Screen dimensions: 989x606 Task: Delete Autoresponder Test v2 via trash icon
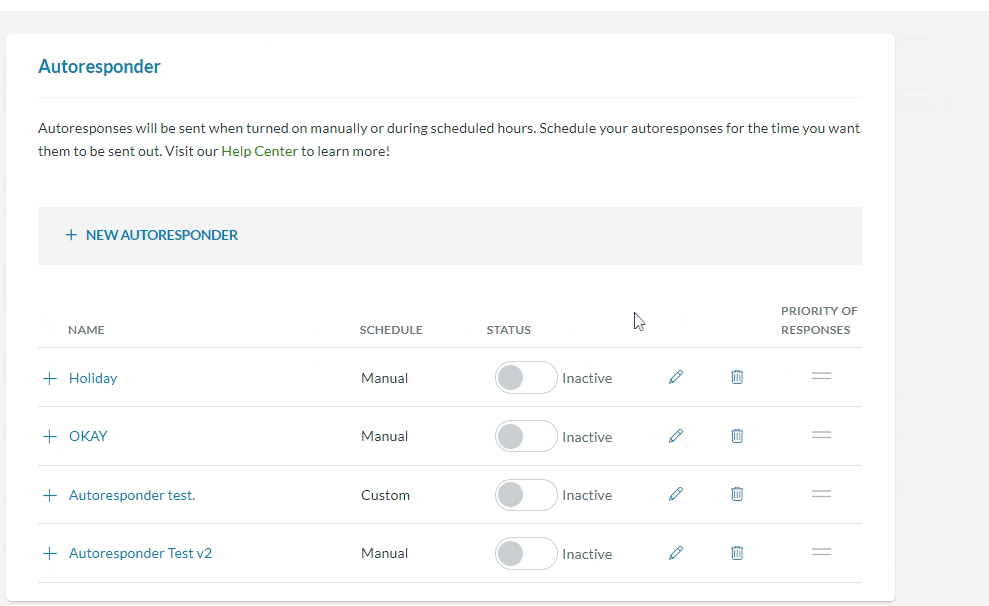coord(737,553)
